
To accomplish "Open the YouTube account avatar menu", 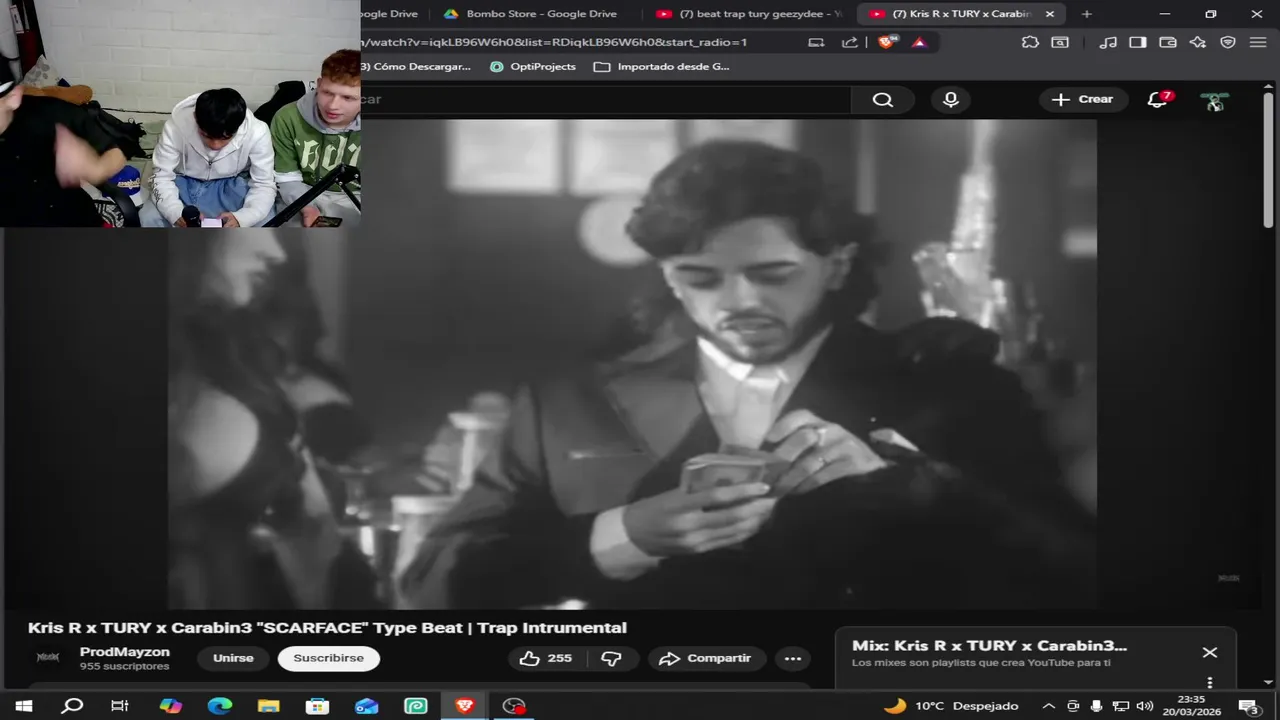I will pyautogui.click(x=1215, y=101).
